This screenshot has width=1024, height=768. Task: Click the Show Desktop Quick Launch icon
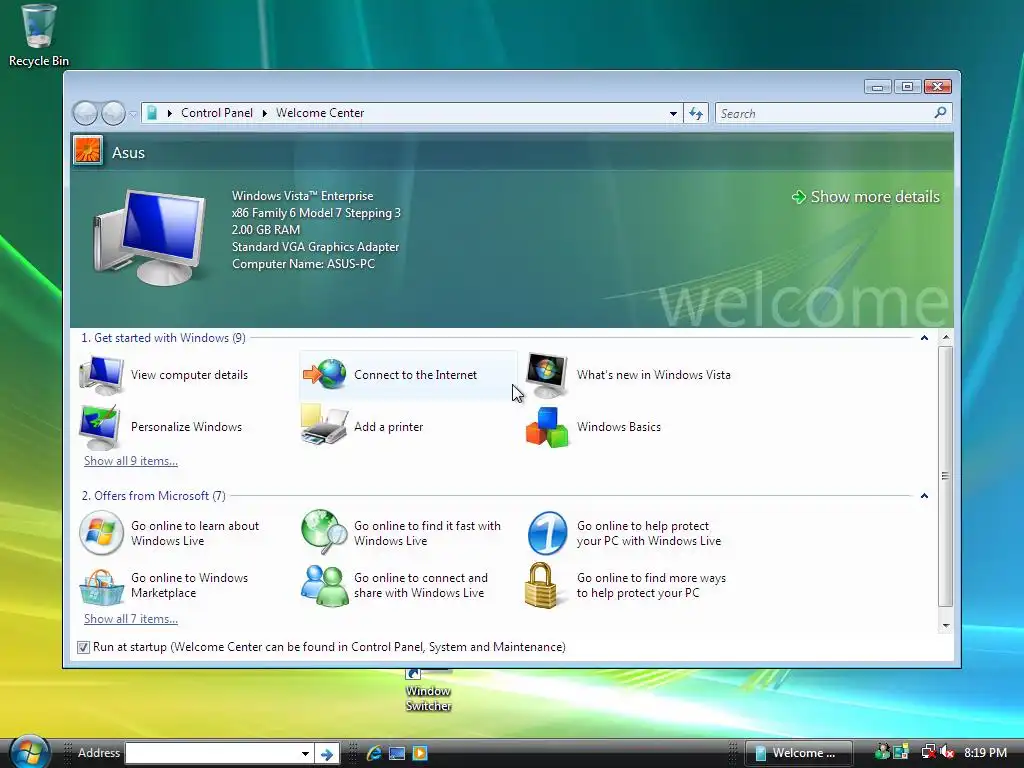pyautogui.click(x=397, y=753)
